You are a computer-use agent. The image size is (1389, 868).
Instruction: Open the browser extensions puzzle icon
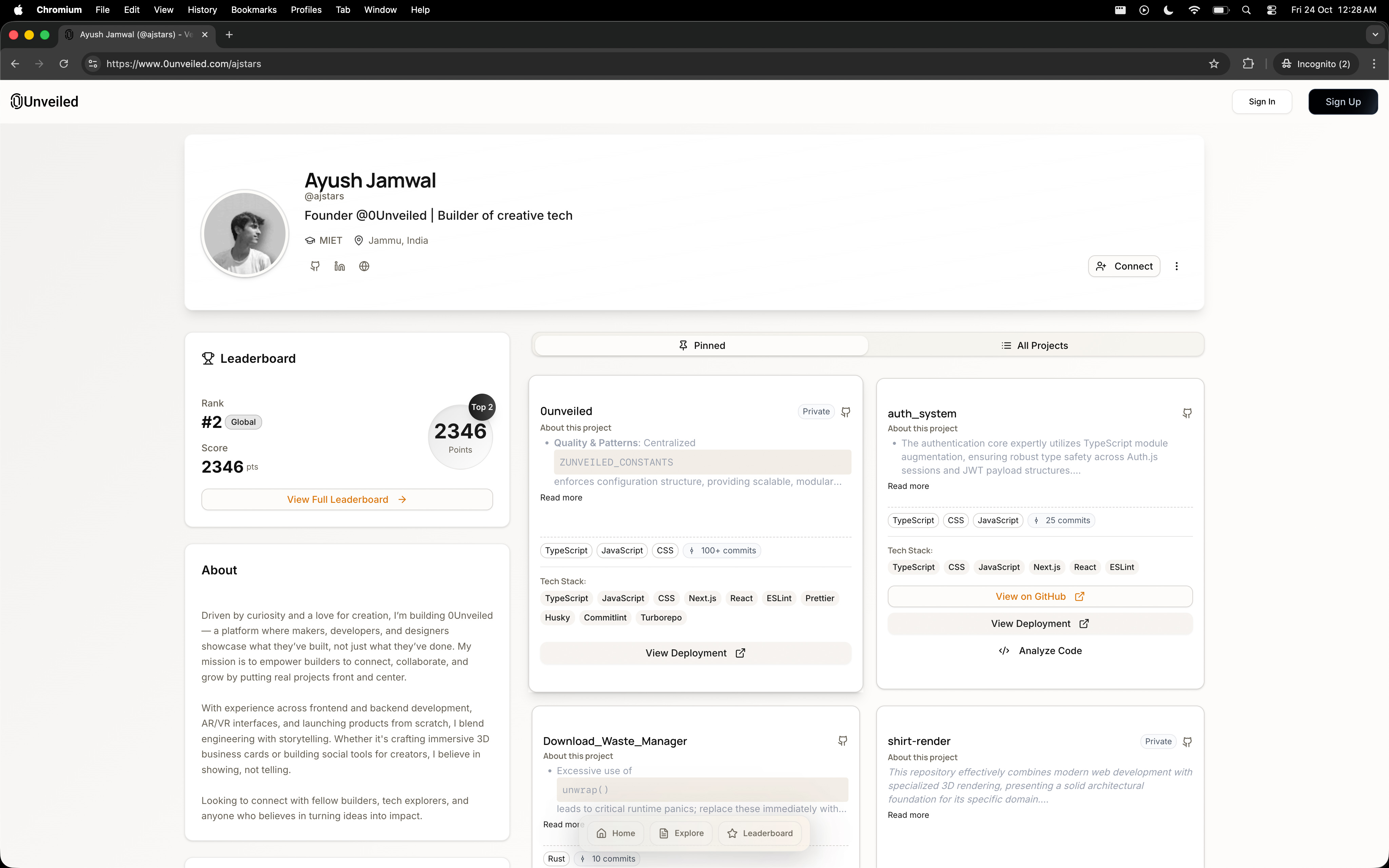(1248, 64)
